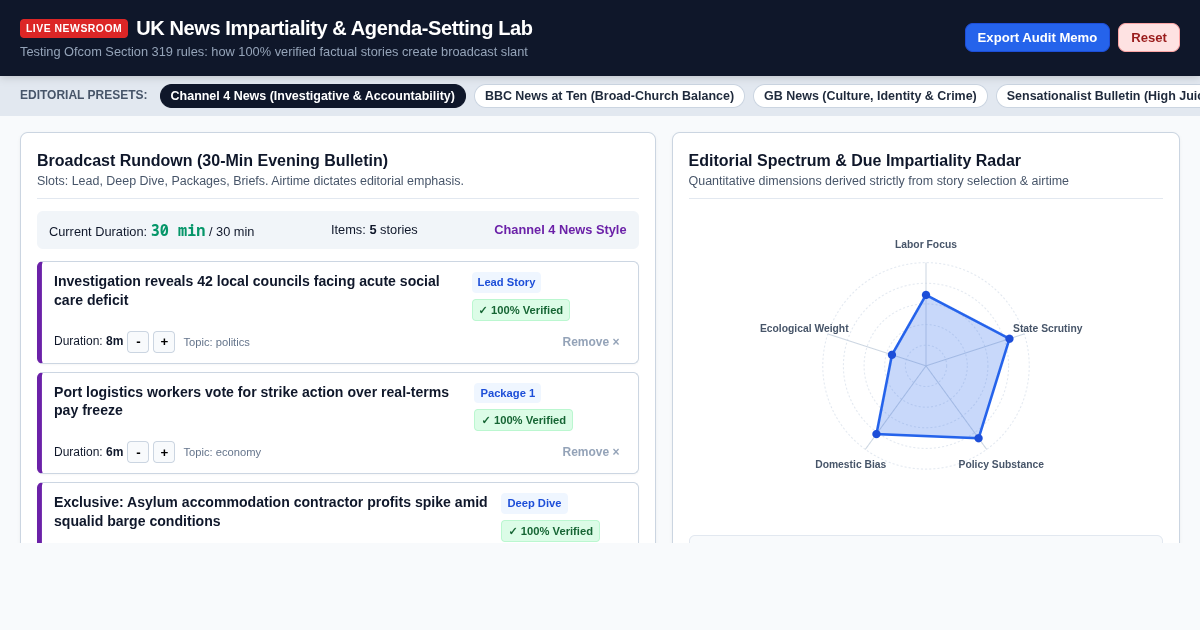Increase duration of port strike story
The width and height of the screenshot is (1200, 630).
click(x=164, y=452)
